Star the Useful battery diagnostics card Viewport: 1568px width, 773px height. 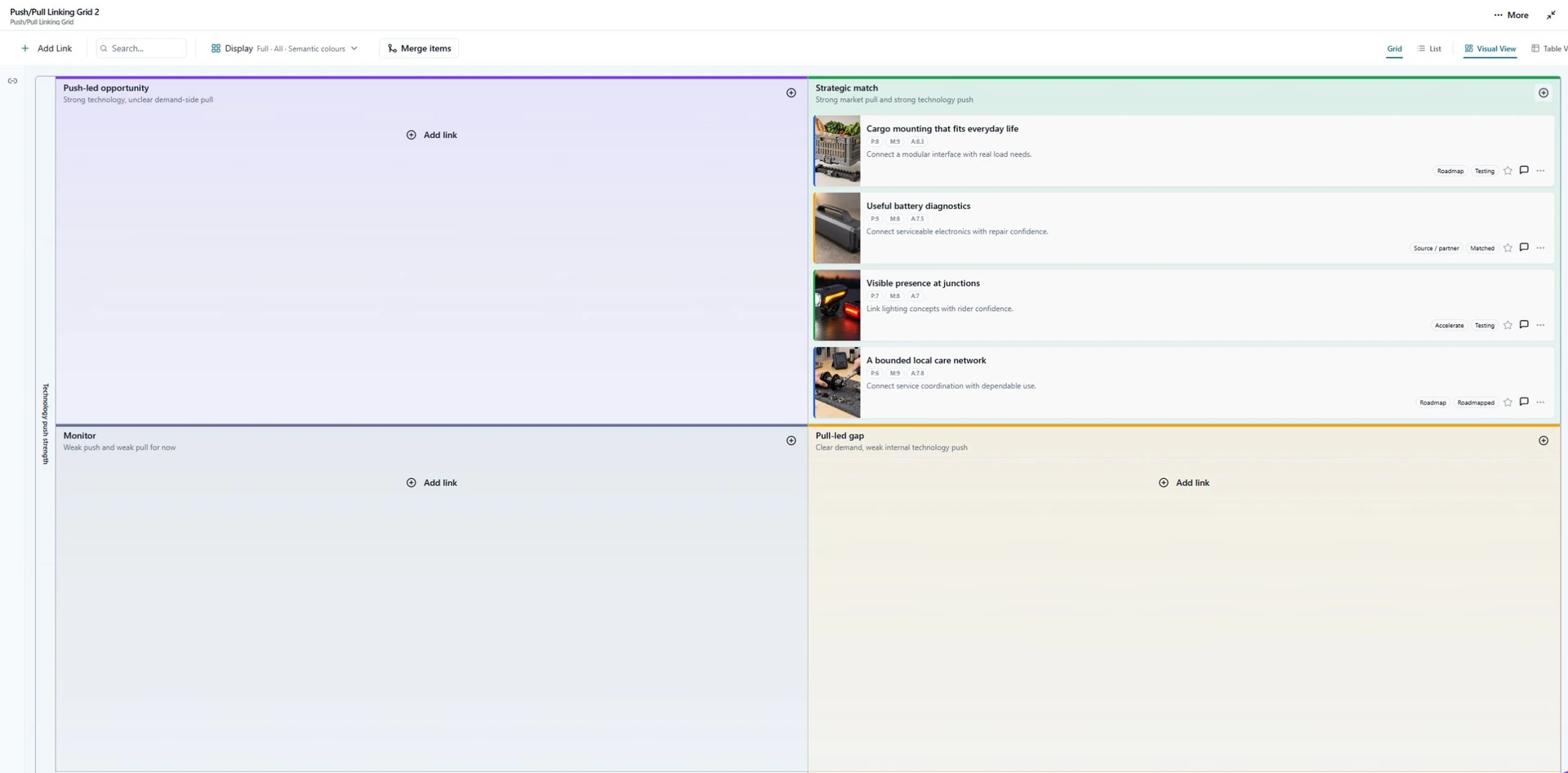pyautogui.click(x=1508, y=248)
